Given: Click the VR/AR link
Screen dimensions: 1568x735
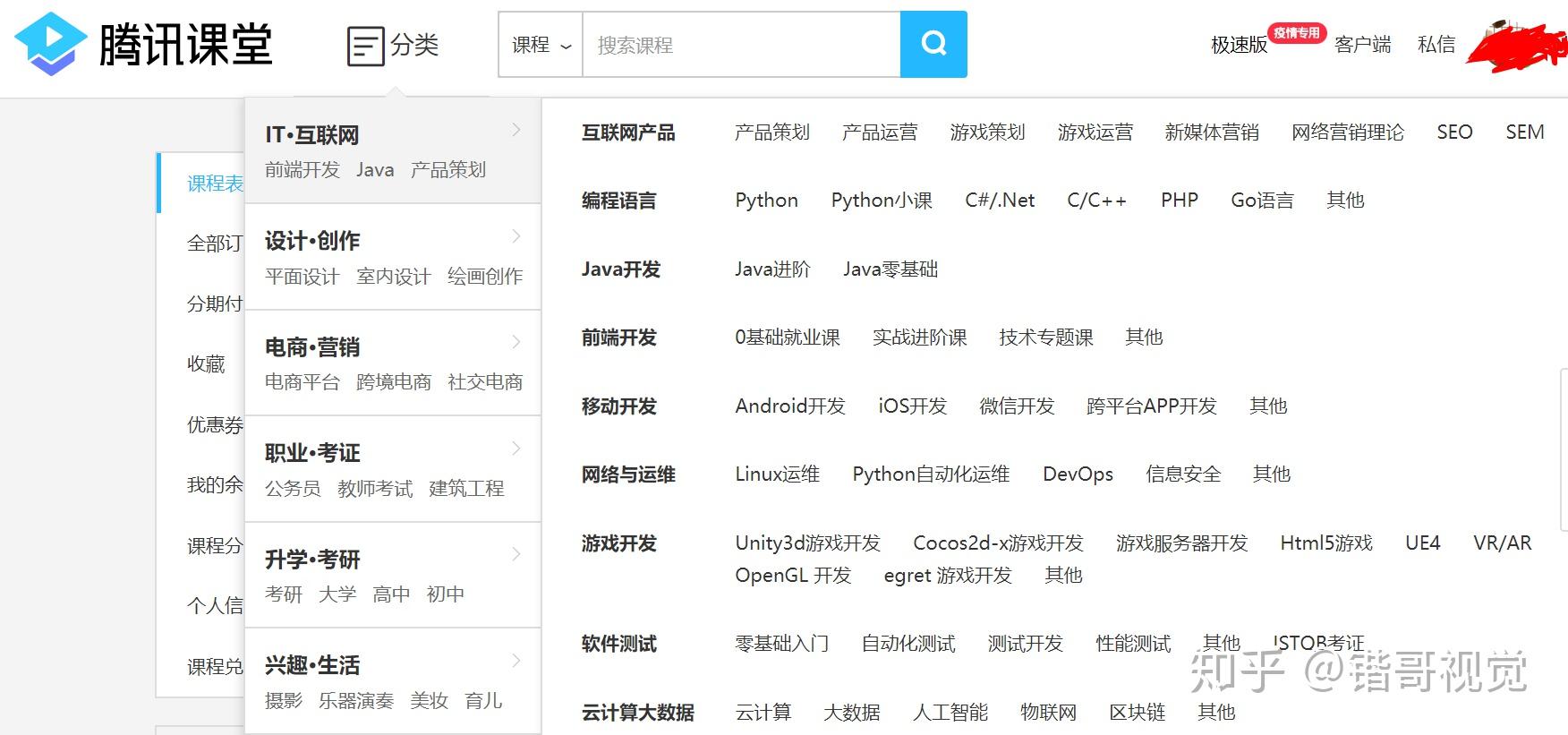Looking at the screenshot, I should point(1503,543).
